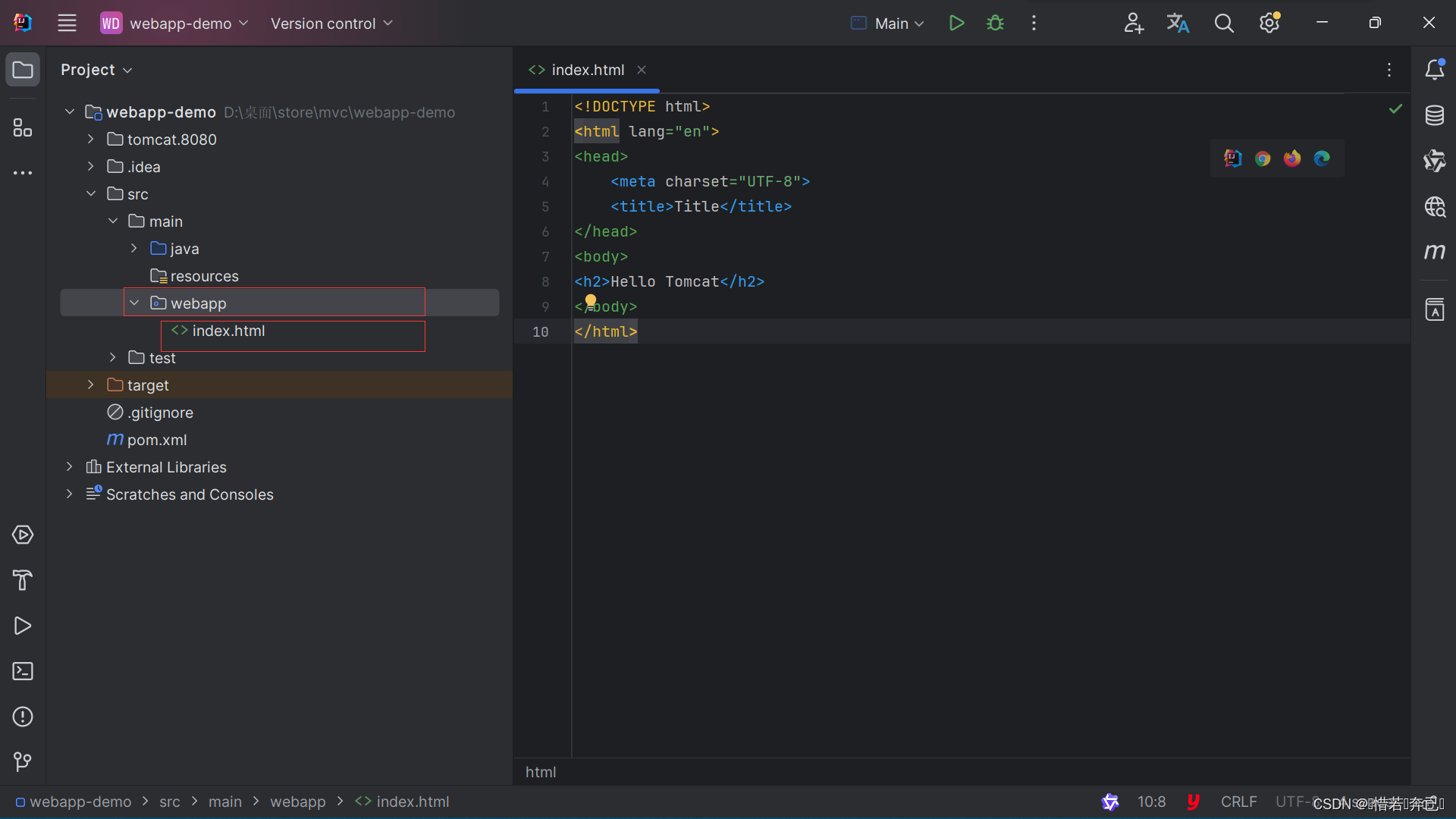Image resolution: width=1456 pixels, height=819 pixels.
Task: Click the green Run button in toolbar
Action: (956, 23)
